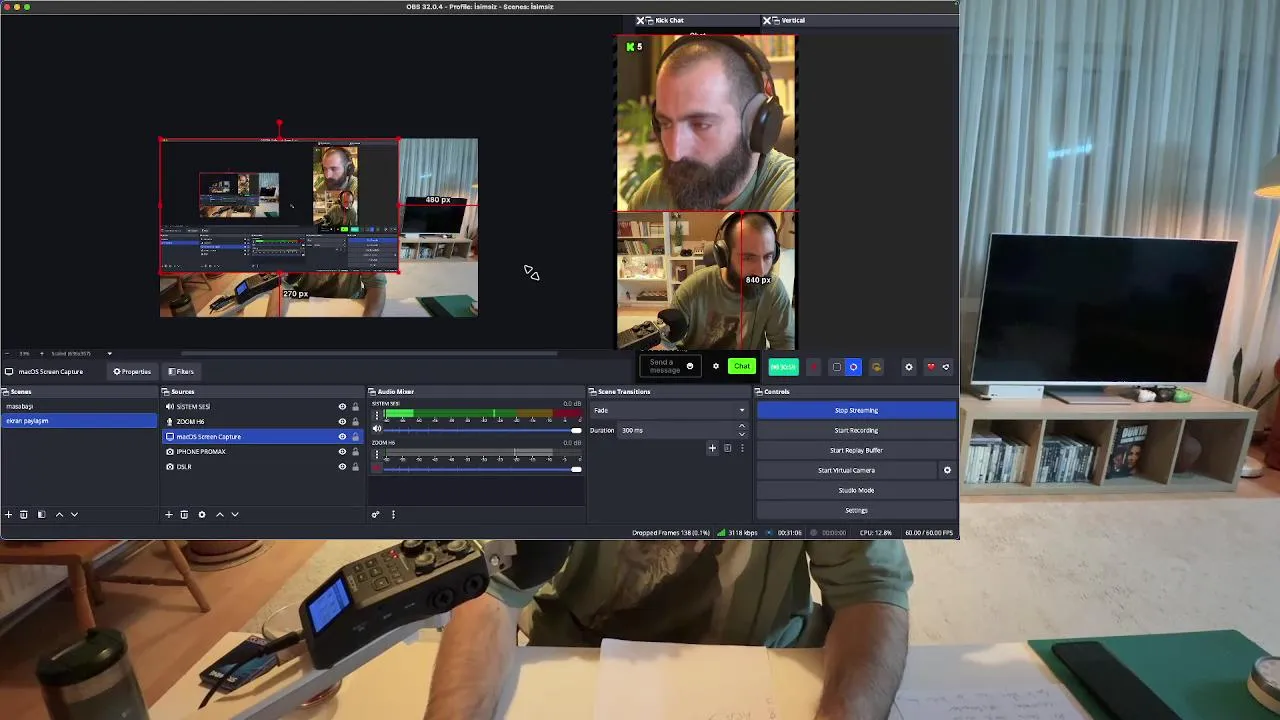
Task: Toggle lock on macOS Screen Capture source
Action: pos(355,437)
